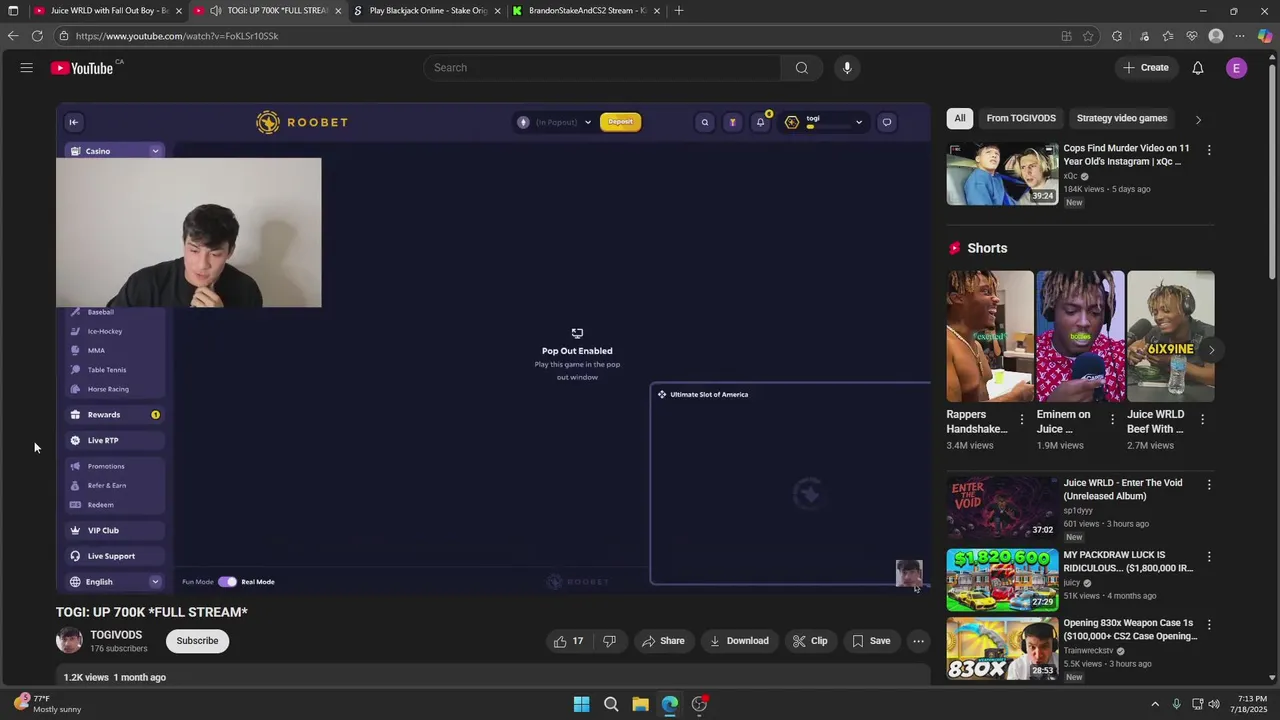Open options for Cops Find Murder Video
1280x720 pixels.
1209,150
